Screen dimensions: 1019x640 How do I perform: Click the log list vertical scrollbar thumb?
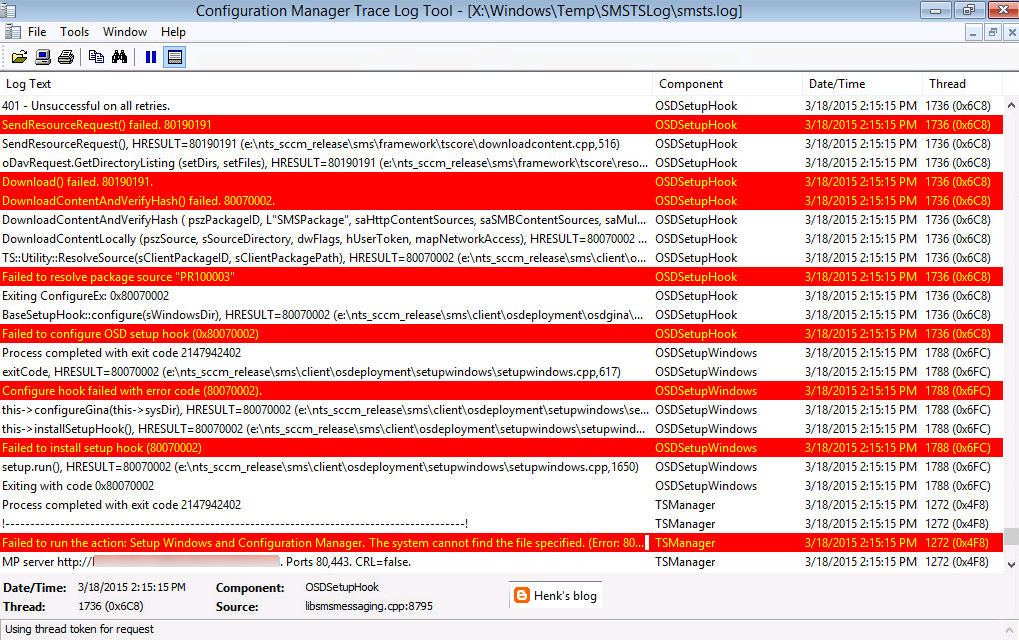coord(1011,537)
